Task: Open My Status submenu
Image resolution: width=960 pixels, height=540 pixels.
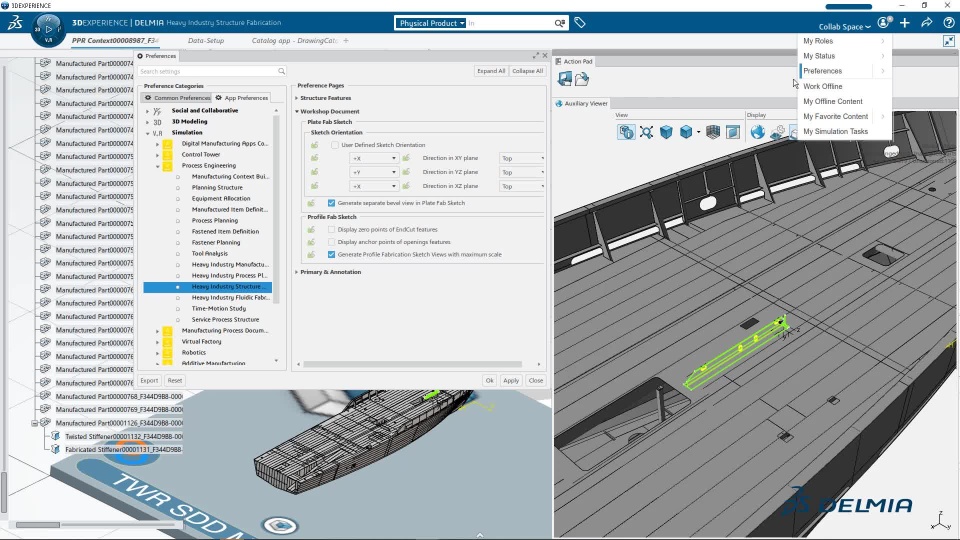Action: [844, 56]
